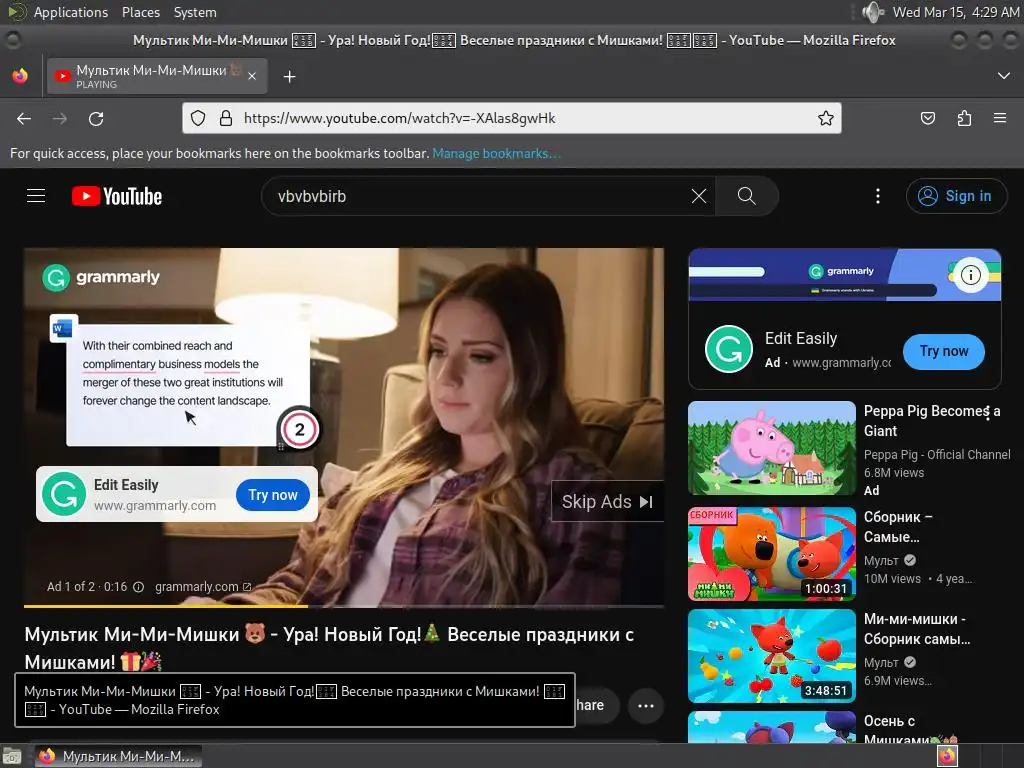Click the Firefox back arrow
Screen dimensions: 1024x768
coord(24,118)
